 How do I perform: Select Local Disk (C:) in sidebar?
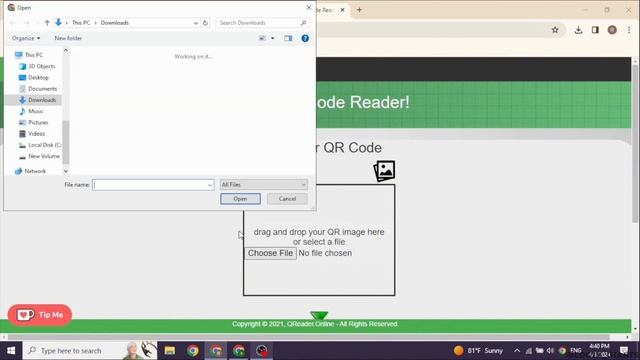44,145
